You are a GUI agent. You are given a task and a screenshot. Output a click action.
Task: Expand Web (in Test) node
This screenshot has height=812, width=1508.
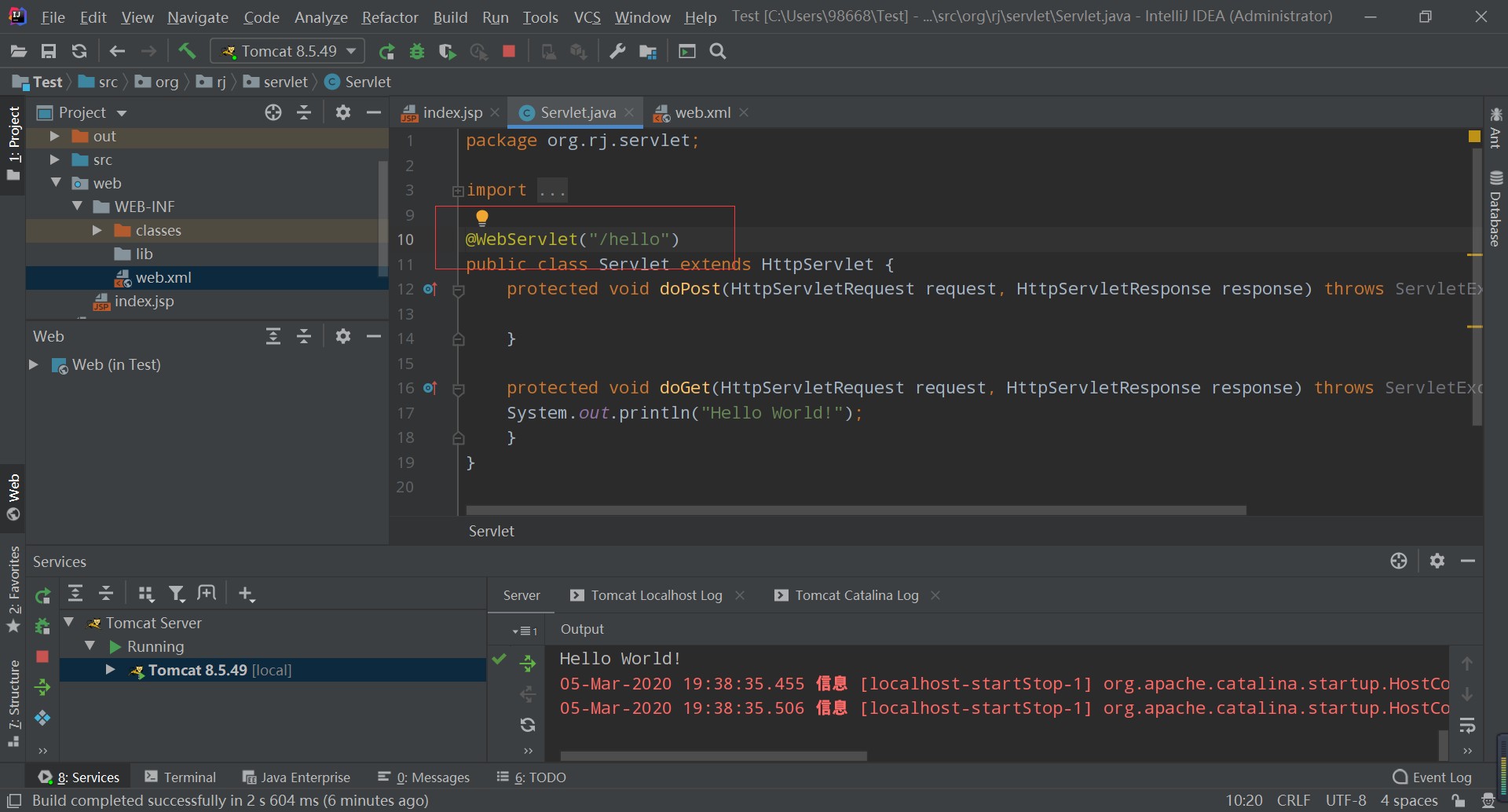34,365
